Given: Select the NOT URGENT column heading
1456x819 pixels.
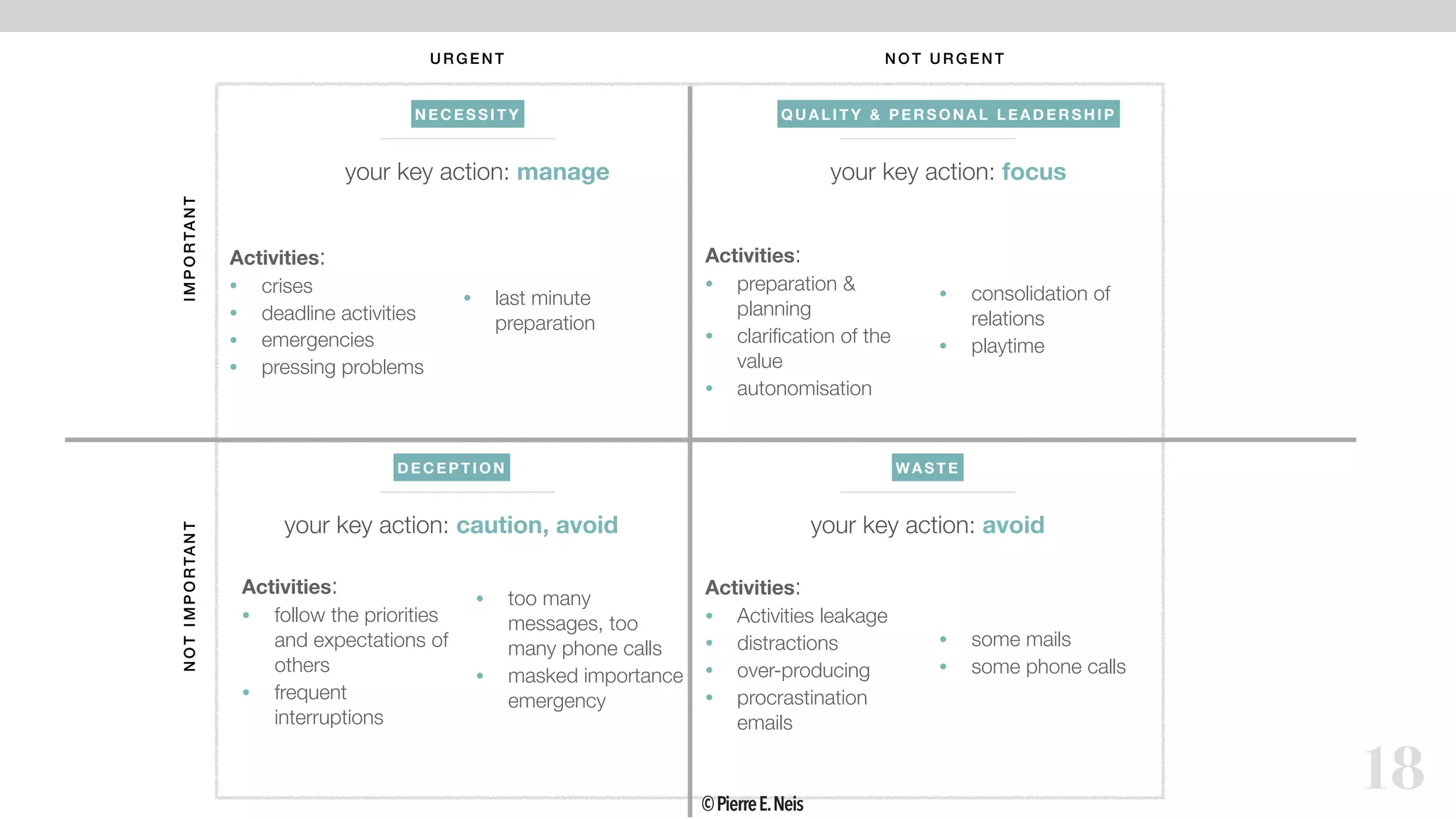Looking at the screenshot, I should [x=945, y=58].
